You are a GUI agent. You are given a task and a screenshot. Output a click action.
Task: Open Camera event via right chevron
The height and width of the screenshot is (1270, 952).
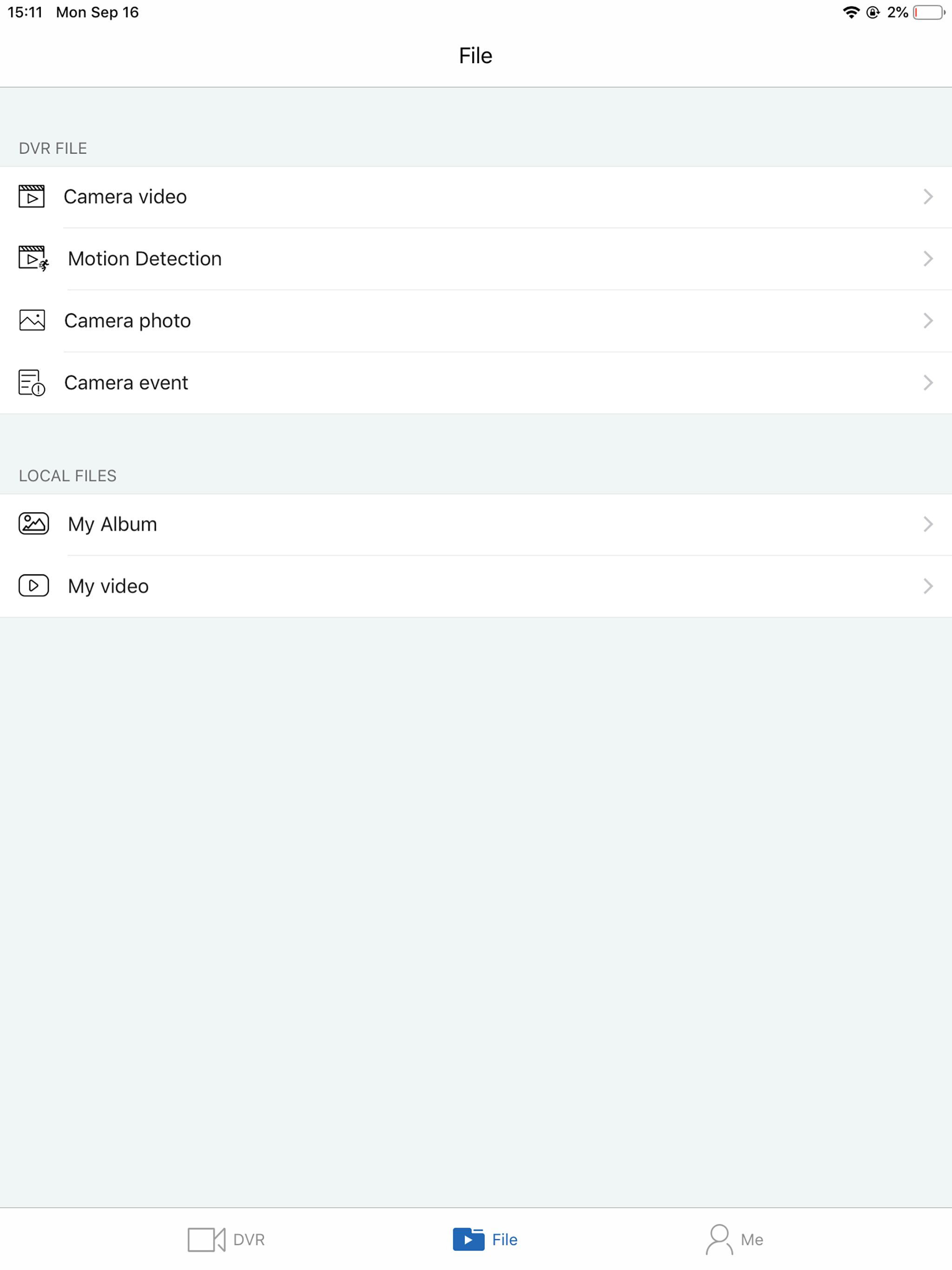tap(928, 383)
